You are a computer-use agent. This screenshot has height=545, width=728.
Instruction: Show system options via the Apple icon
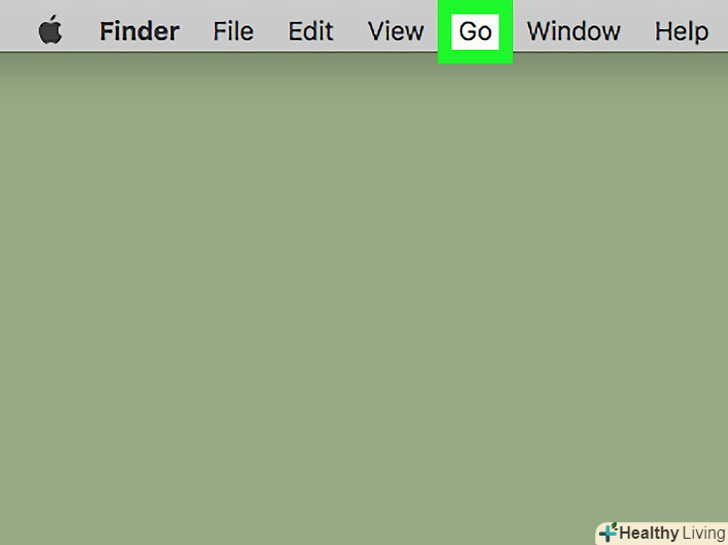click(50, 30)
